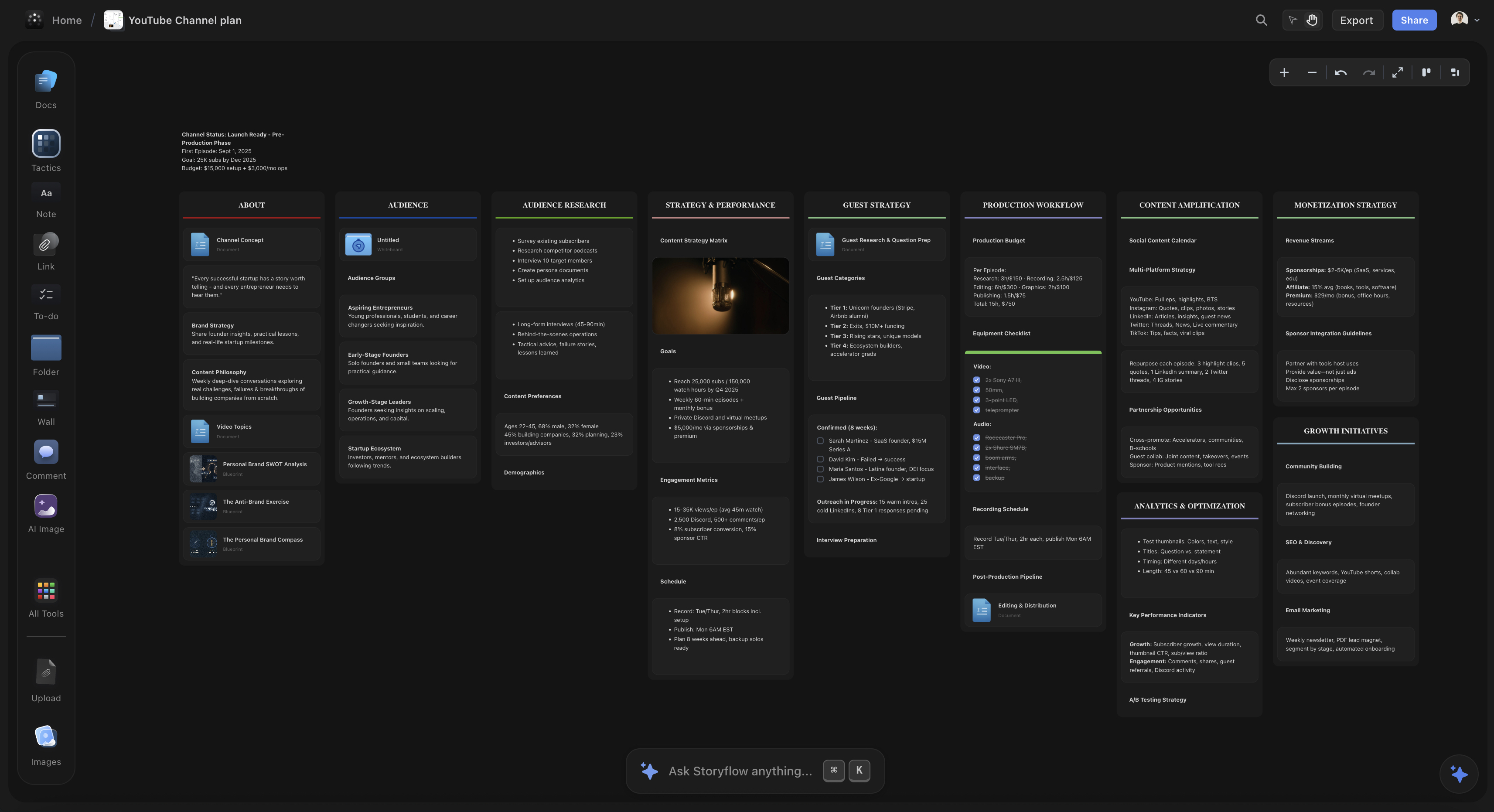Uncheck the teleprompter equipment item

coord(977,409)
